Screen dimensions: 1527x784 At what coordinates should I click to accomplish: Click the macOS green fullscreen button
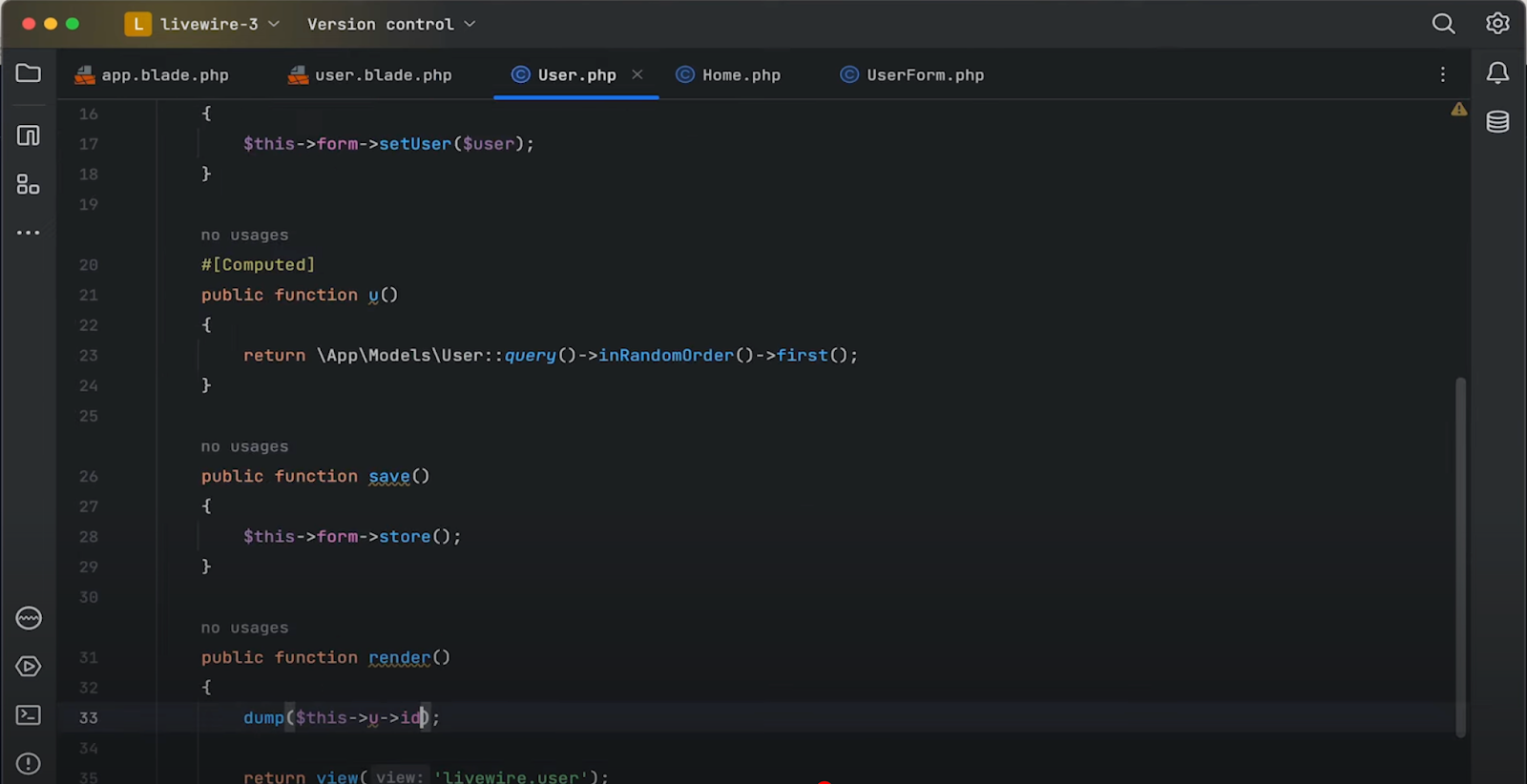[73, 24]
